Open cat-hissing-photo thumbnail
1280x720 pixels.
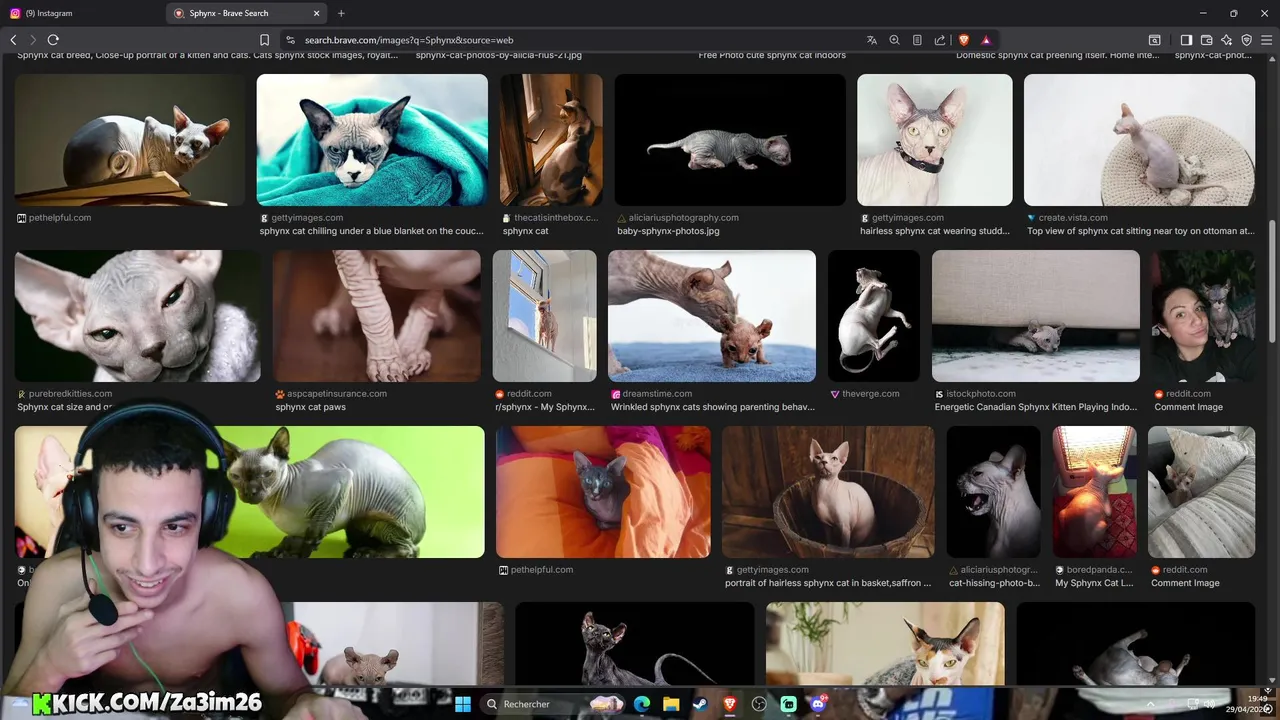click(994, 492)
